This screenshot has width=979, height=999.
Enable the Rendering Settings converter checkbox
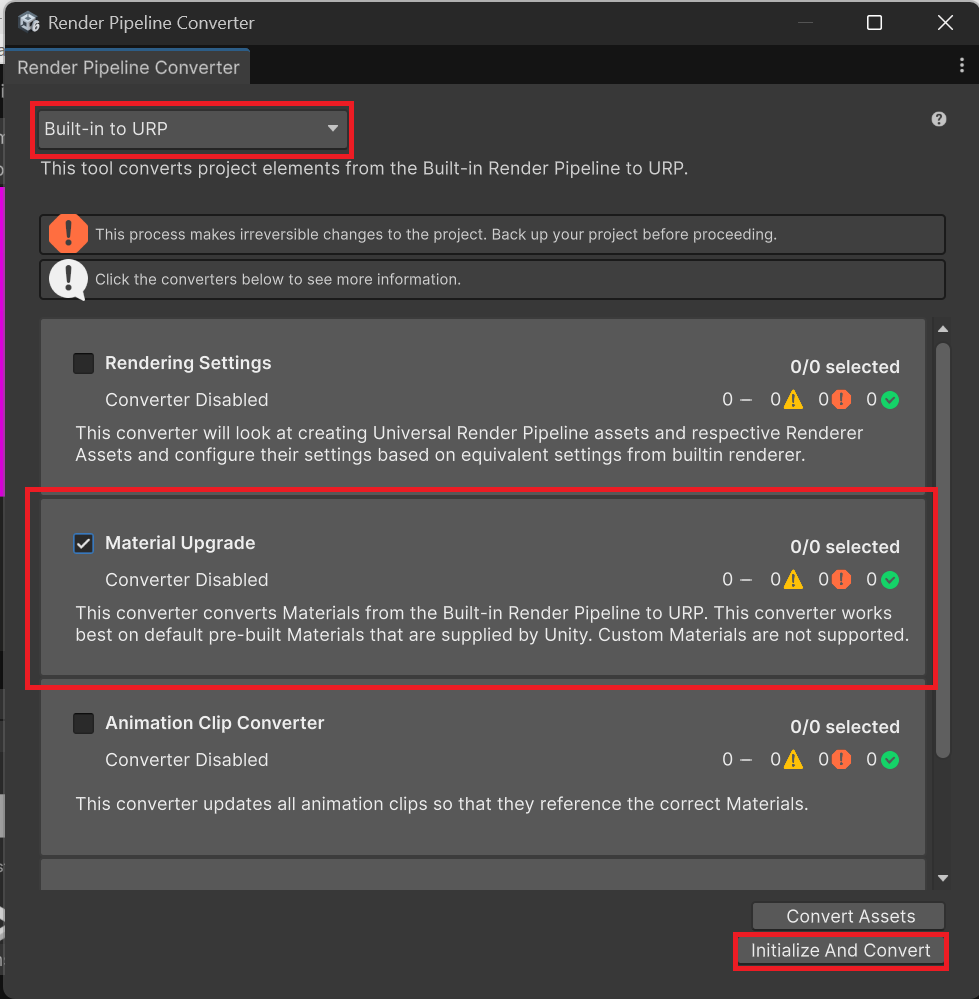point(84,363)
